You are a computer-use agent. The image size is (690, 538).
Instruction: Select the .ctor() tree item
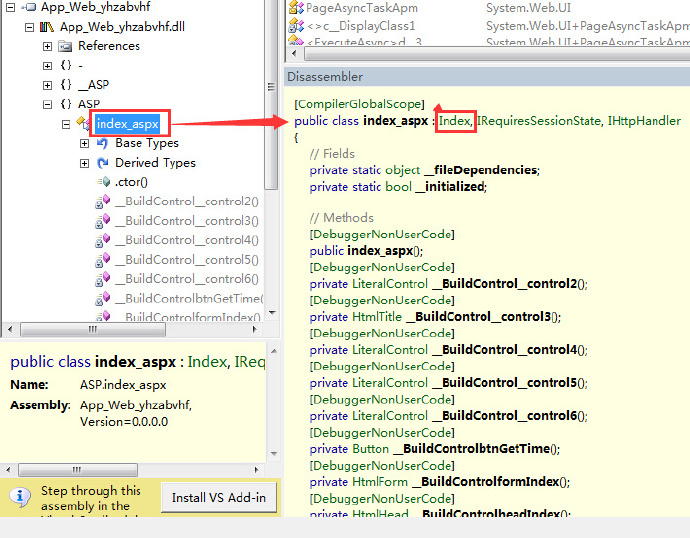click(x=131, y=182)
